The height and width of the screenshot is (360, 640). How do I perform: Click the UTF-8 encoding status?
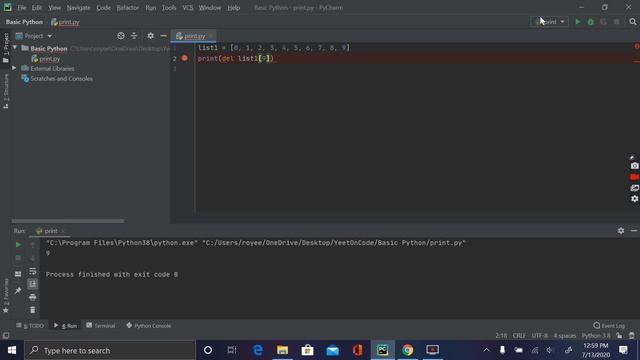point(540,336)
